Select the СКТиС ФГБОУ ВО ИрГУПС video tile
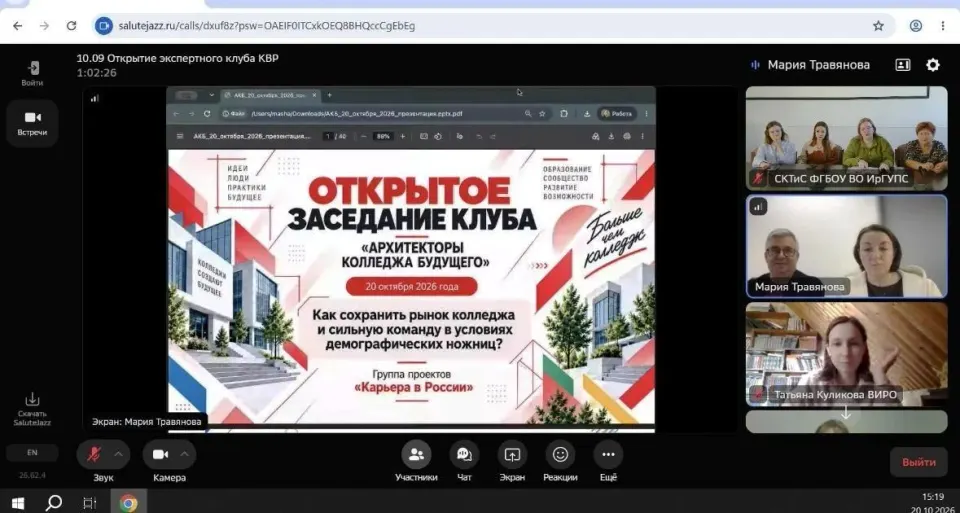960x513 pixels. click(x=846, y=138)
